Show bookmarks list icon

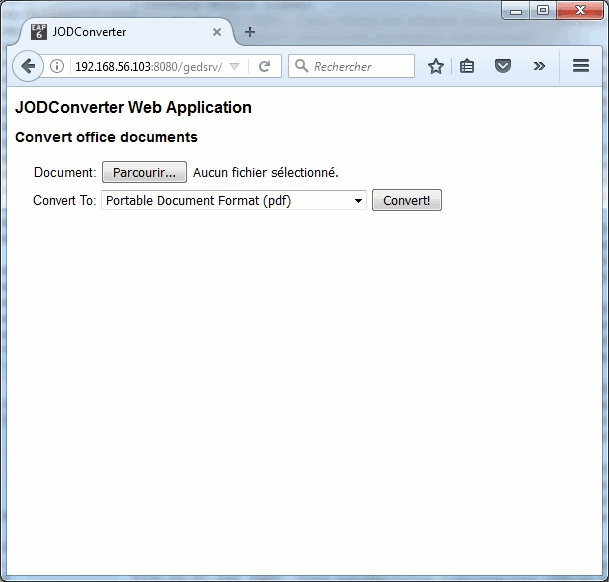tap(468, 67)
